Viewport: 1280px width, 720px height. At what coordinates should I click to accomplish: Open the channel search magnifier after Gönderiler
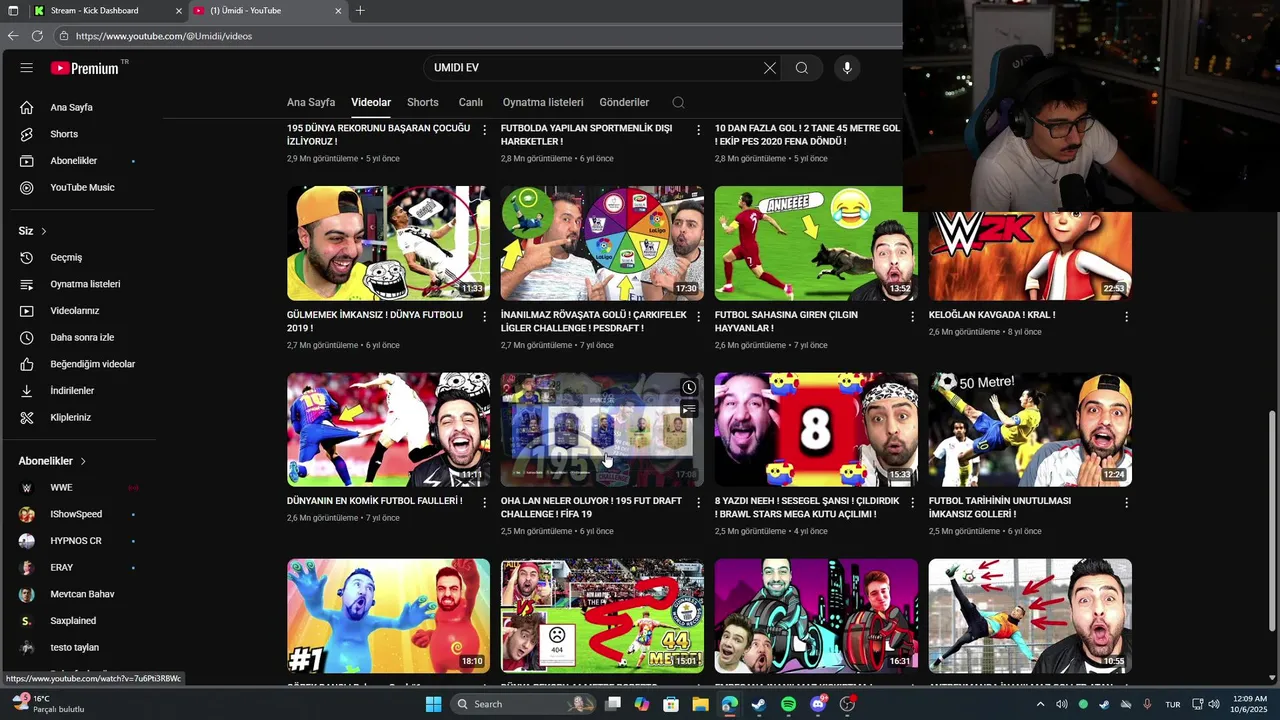click(678, 102)
